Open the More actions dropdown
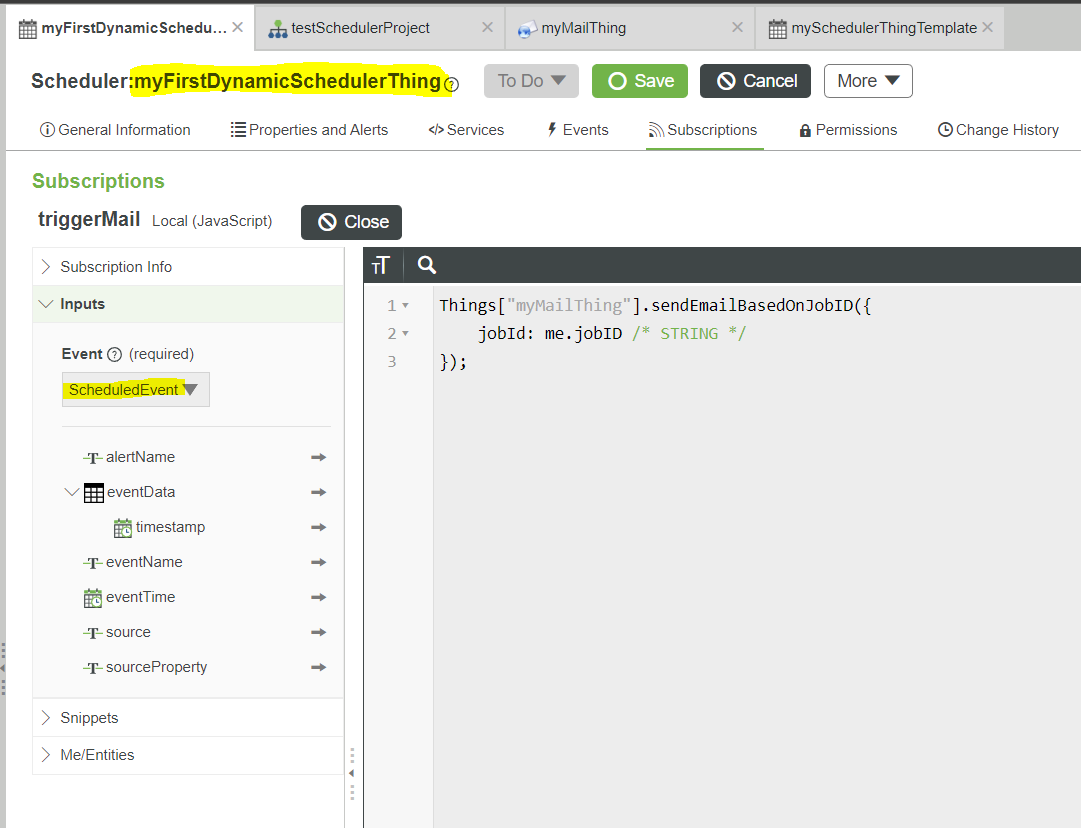Viewport: 1081px width, 828px height. pyautogui.click(x=868, y=81)
